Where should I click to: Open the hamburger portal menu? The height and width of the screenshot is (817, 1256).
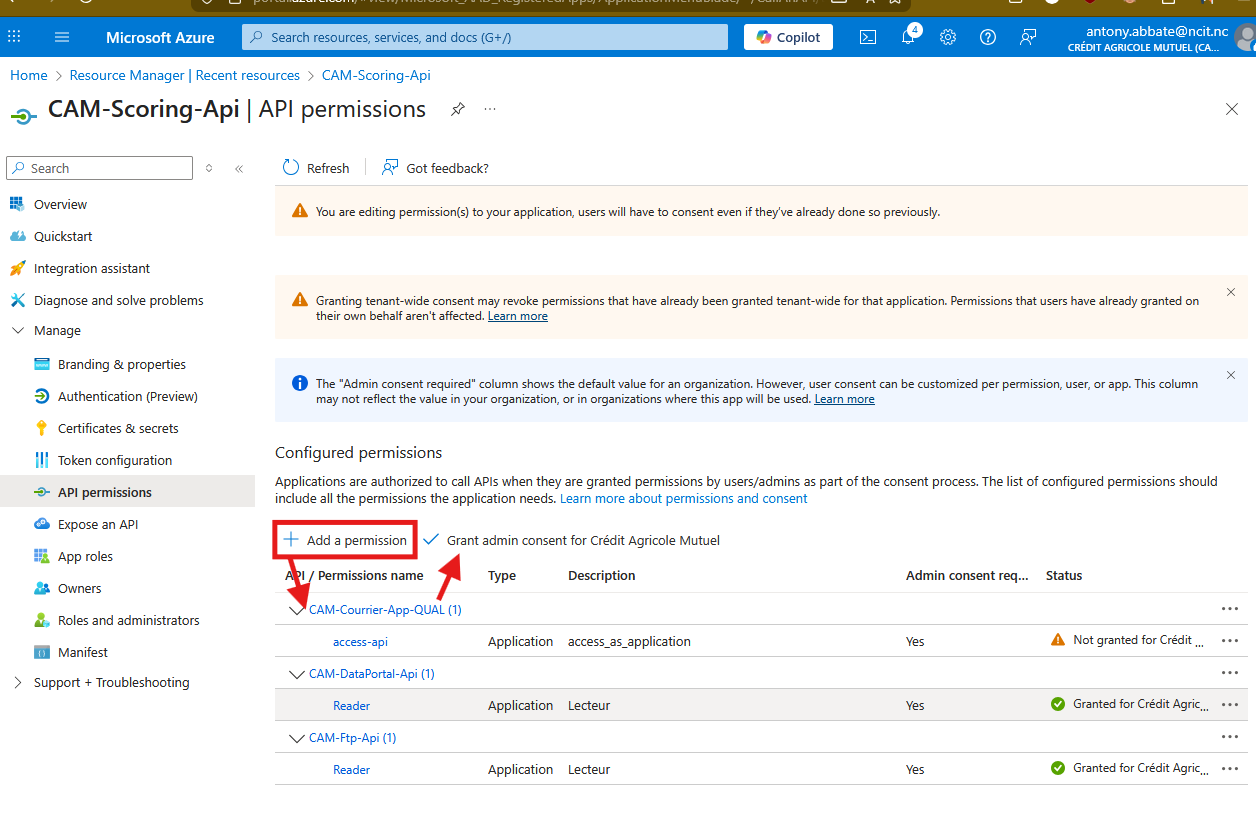(62, 37)
